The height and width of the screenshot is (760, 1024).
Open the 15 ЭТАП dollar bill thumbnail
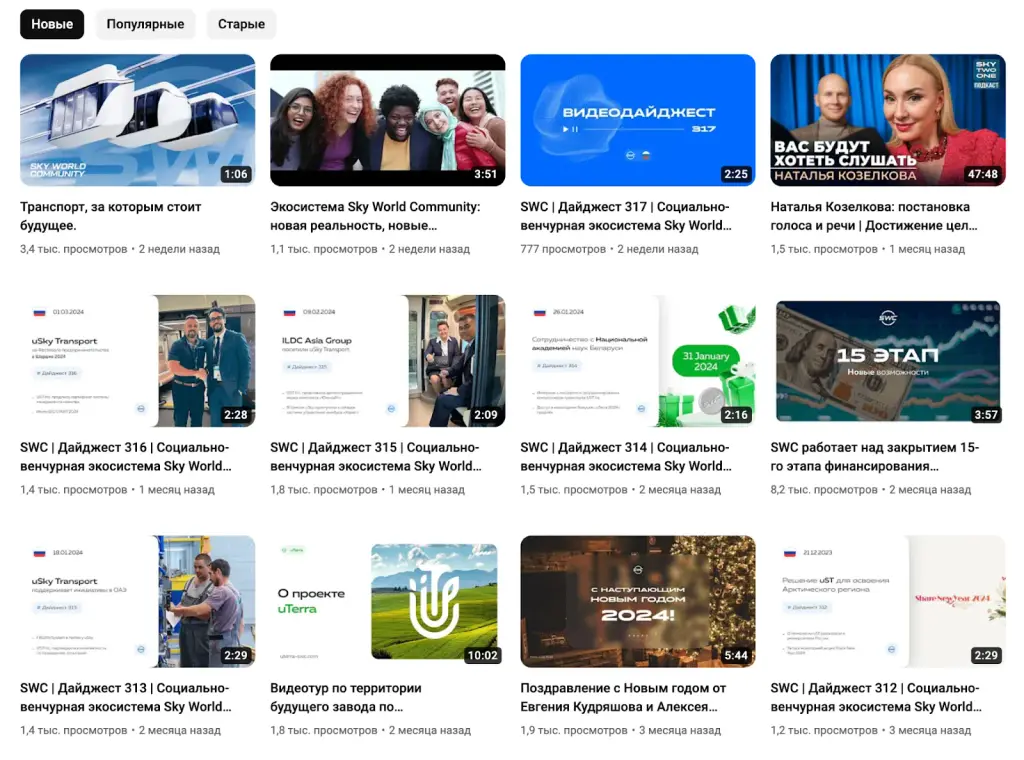tap(888, 361)
